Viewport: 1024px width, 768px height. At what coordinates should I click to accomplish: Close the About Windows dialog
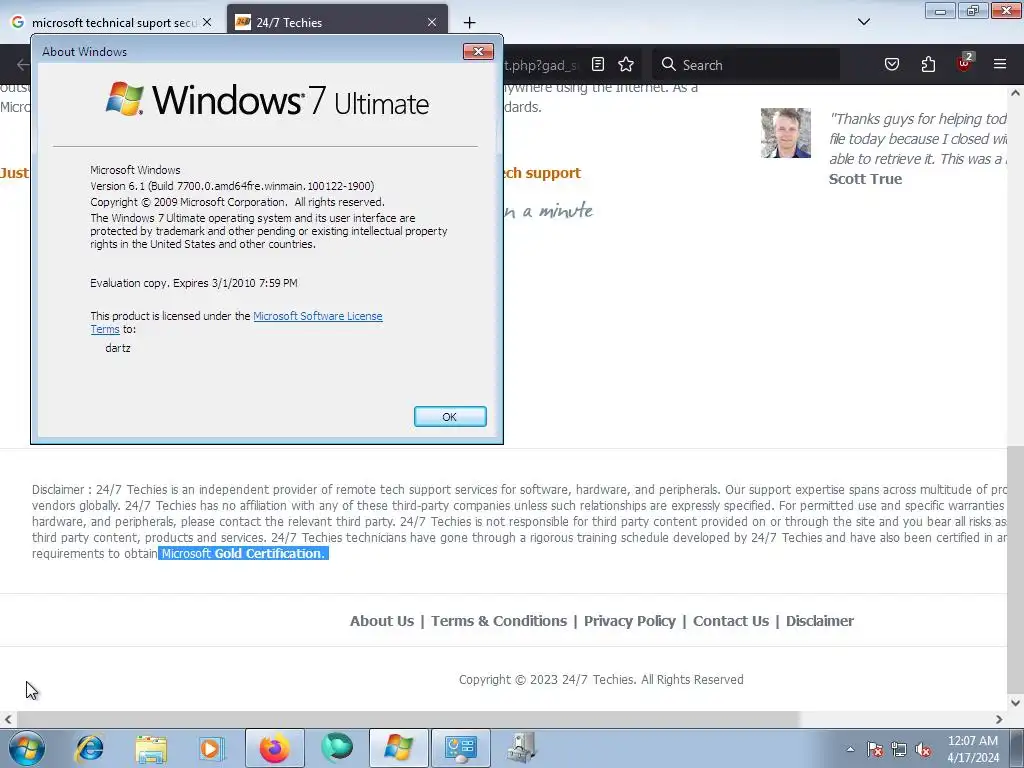(x=478, y=52)
